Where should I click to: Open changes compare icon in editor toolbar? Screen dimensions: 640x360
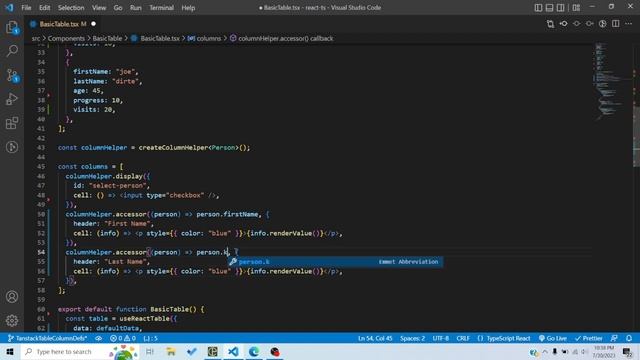click(550, 24)
